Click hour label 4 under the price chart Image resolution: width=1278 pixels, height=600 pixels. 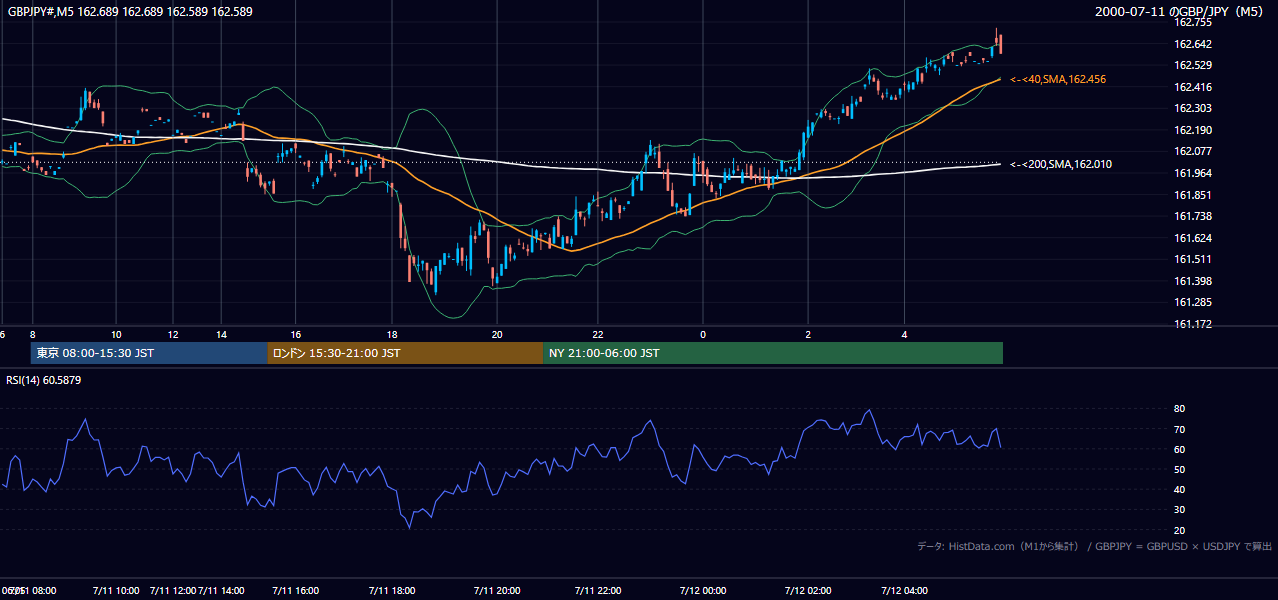[x=905, y=334]
